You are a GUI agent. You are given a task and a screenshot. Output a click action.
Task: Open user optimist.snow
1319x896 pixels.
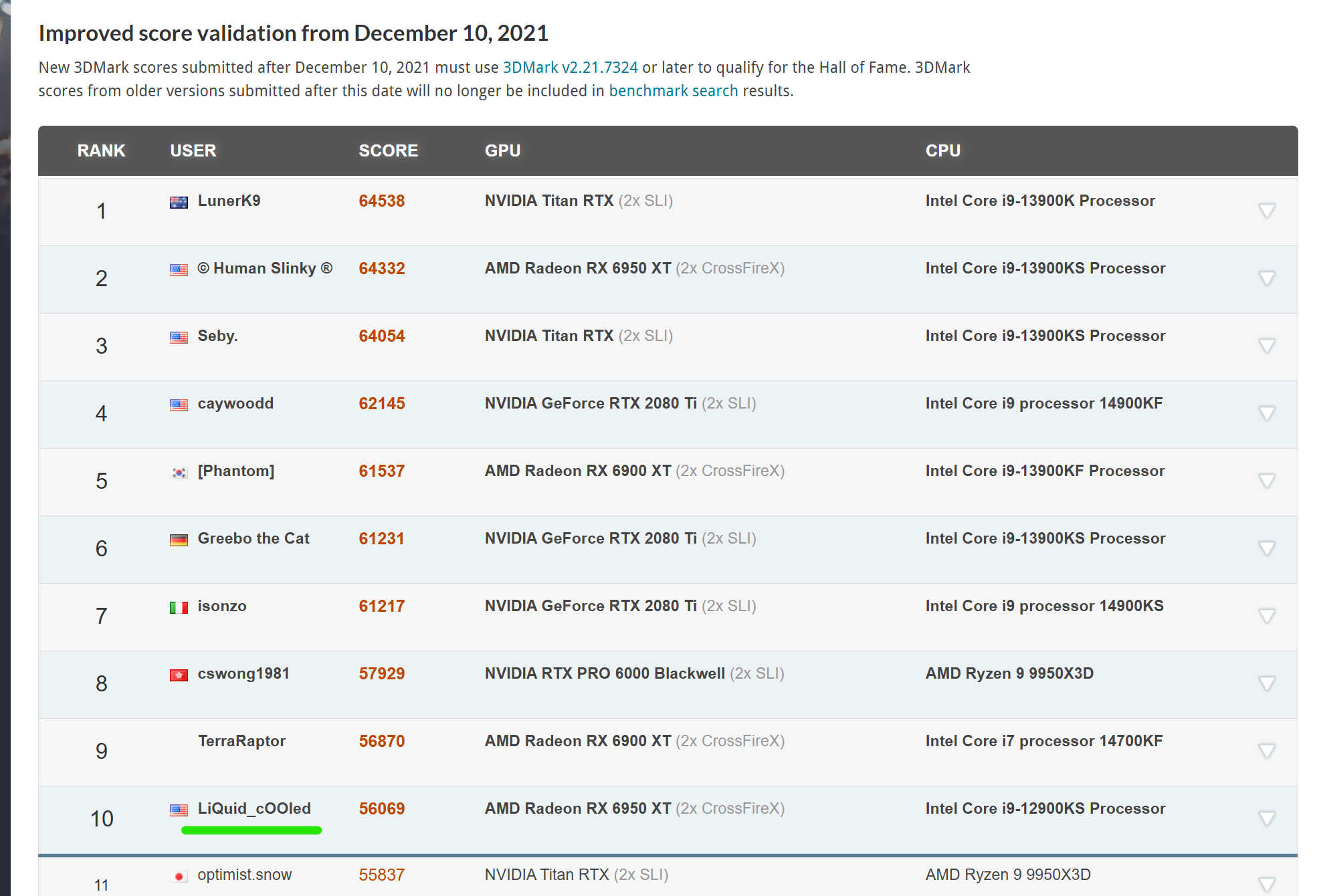[x=245, y=875]
